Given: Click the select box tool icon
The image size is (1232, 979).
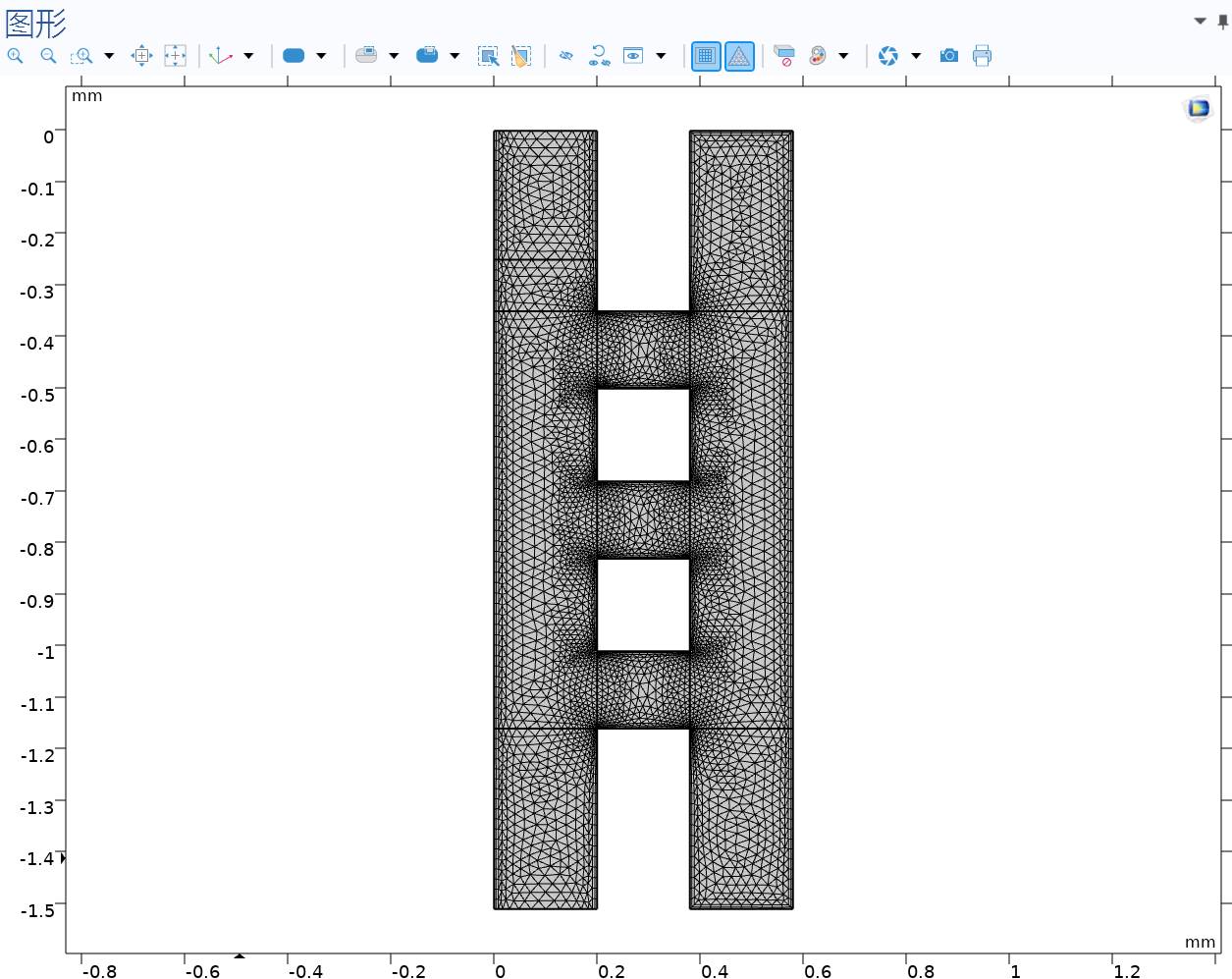Looking at the screenshot, I should click(x=488, y=56).
